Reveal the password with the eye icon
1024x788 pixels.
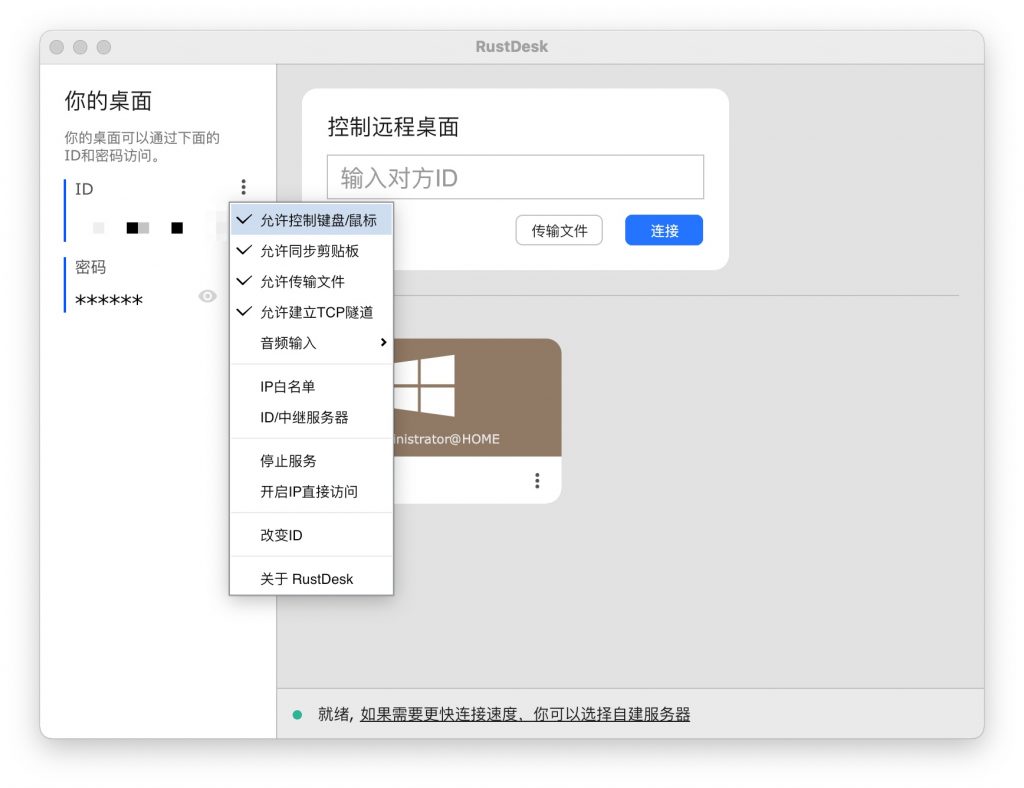207,296
